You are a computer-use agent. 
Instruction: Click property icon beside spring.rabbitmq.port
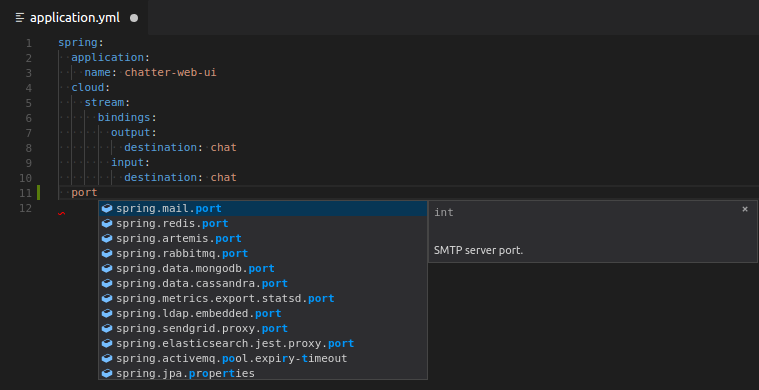click(x=107, y=254)
